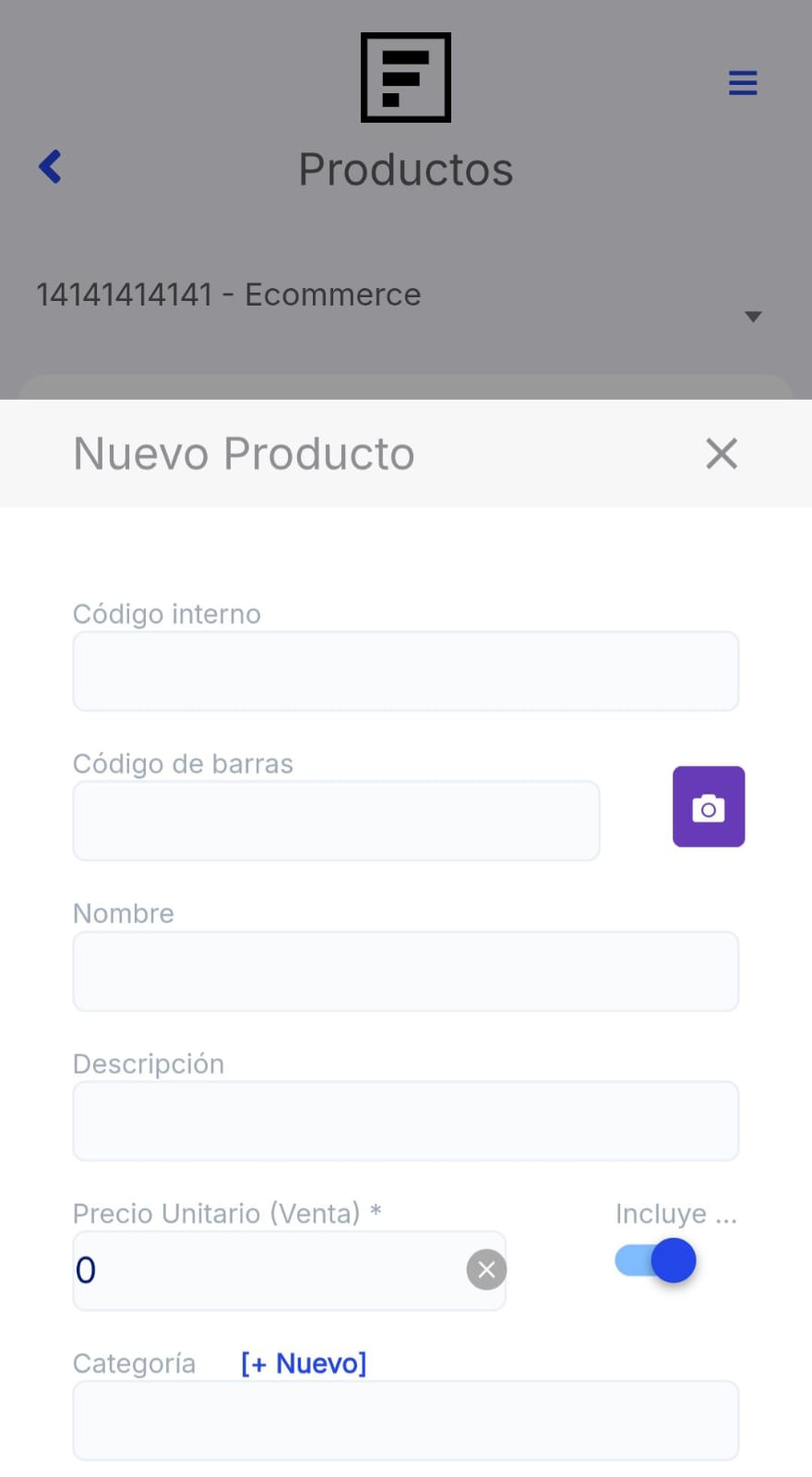Focus the Descripción input box
The height and width of the screenshot is (1477, 812).
pyautogui.click(x=406, y=1121)
